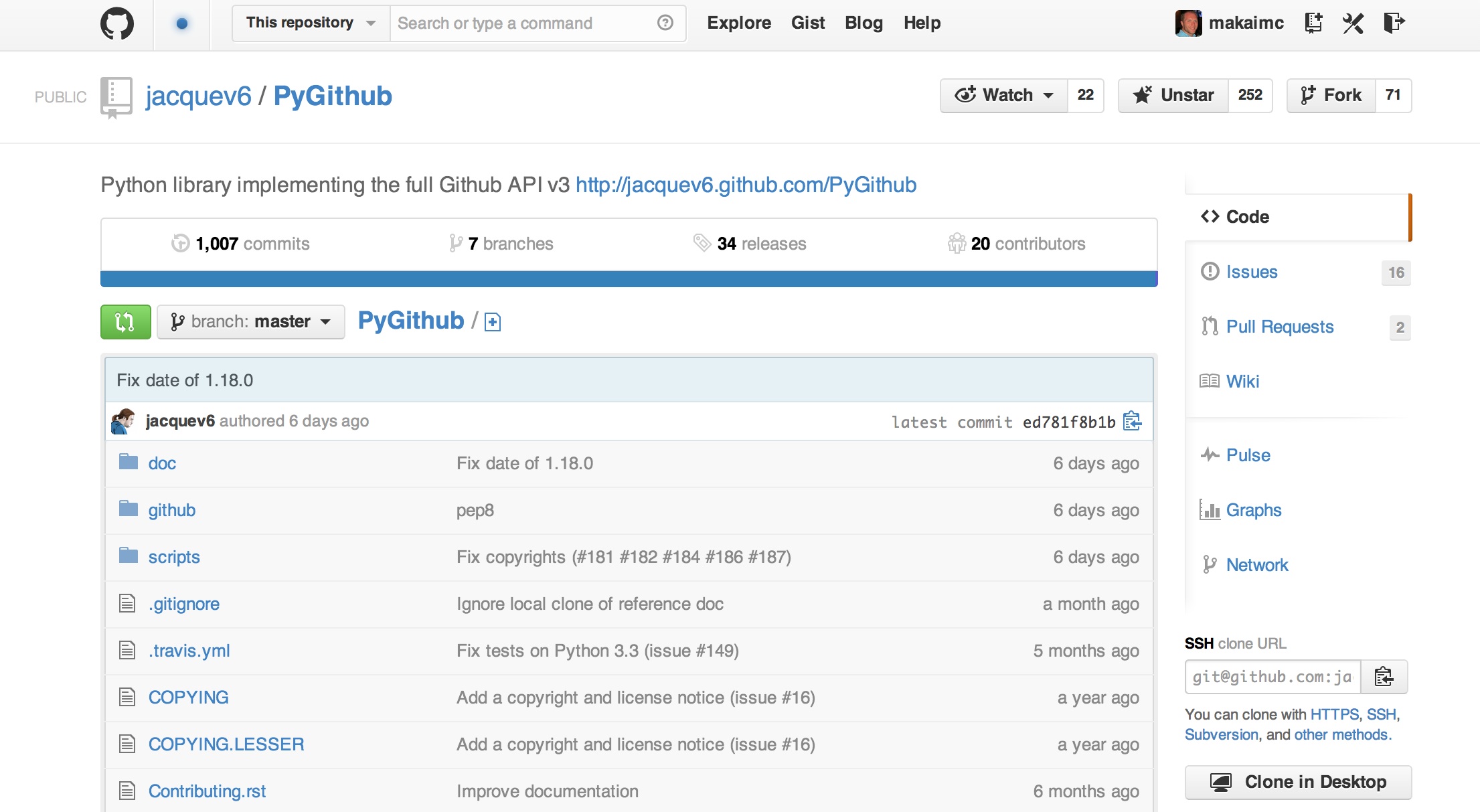The width and height of the screenshot is (1480, 812).
Task: Open commit message Fix date of 1.18.0 header
Action: (x=185, y=380)
